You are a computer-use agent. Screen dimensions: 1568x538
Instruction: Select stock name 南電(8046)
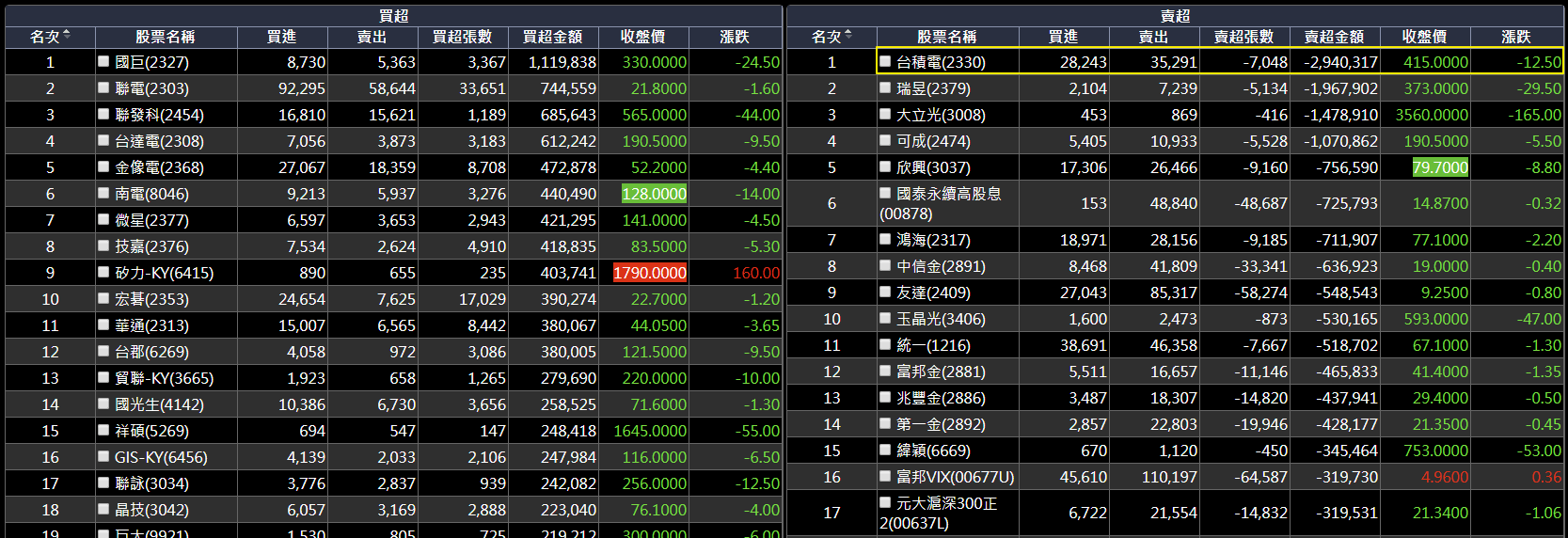coord(151,194)
